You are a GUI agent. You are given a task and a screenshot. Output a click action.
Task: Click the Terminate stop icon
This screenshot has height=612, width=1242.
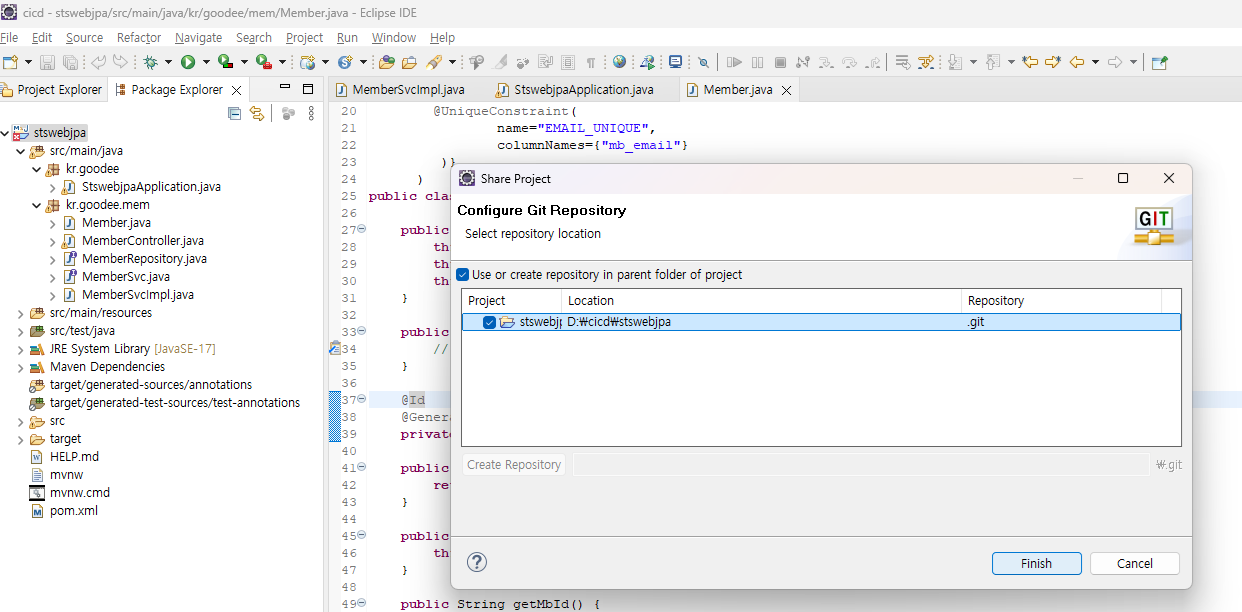(780, 62)
